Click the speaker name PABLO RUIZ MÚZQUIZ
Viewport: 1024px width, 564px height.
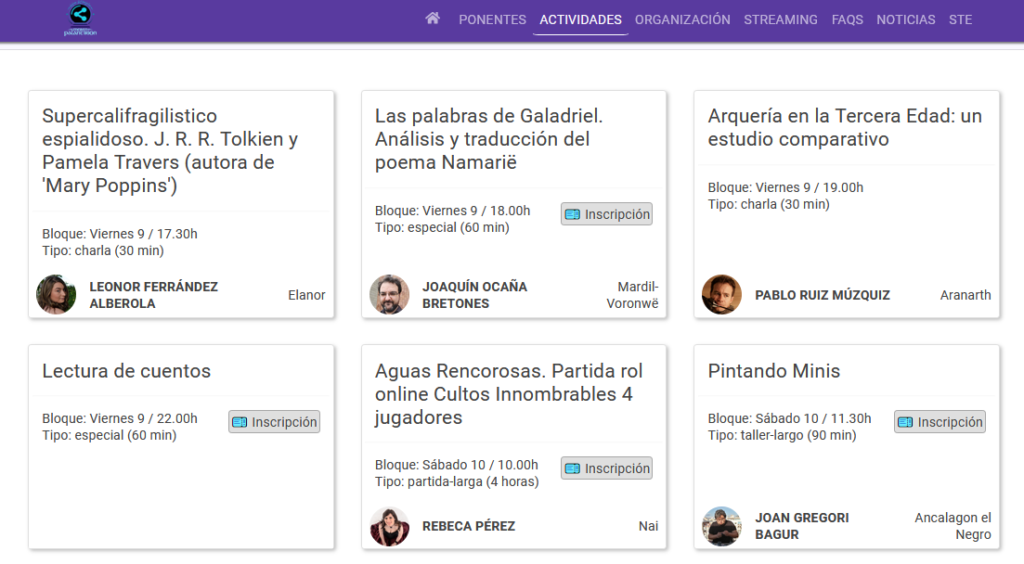click(x=822, y=295)
